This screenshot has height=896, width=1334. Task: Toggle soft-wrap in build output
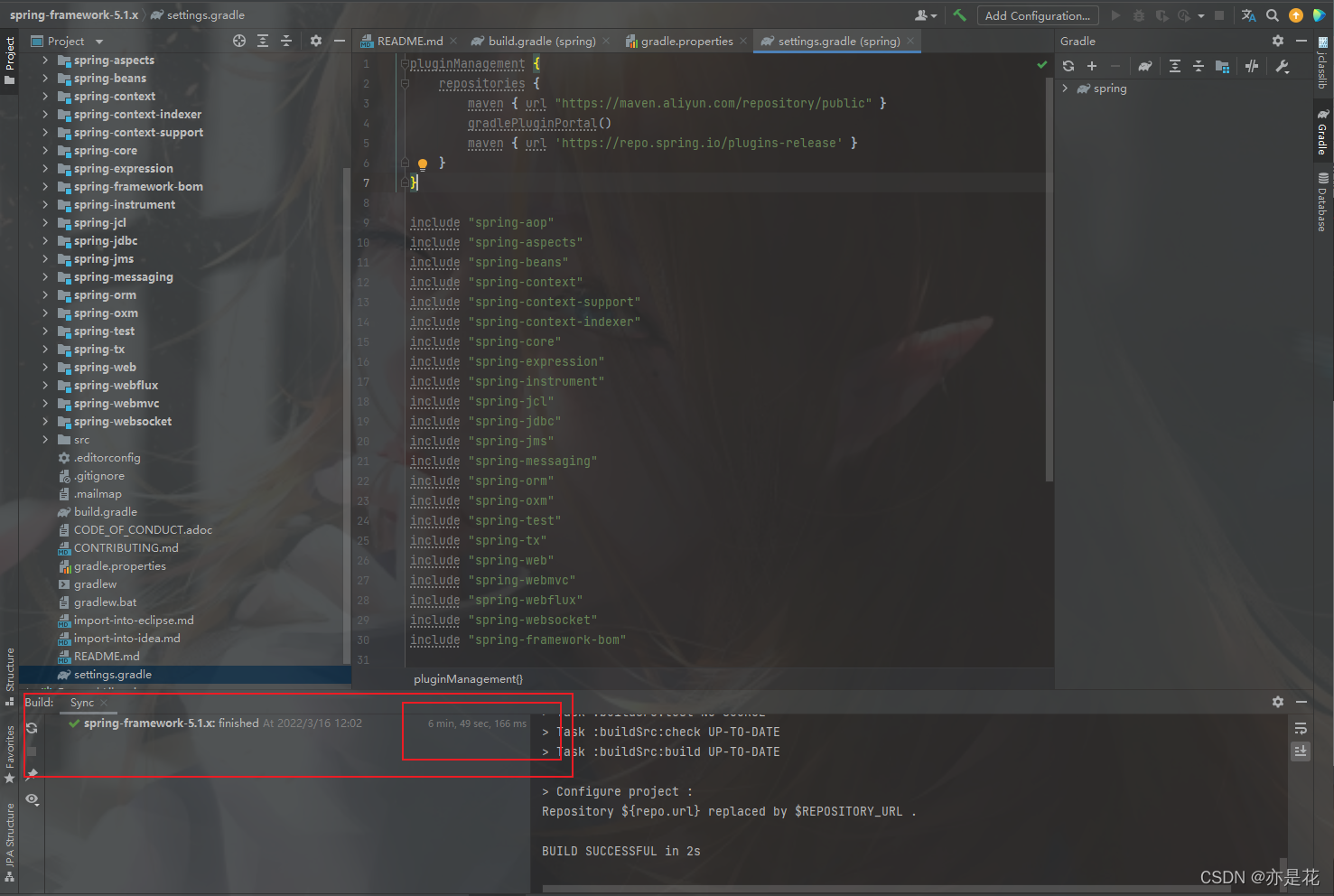click(1301, 728)
